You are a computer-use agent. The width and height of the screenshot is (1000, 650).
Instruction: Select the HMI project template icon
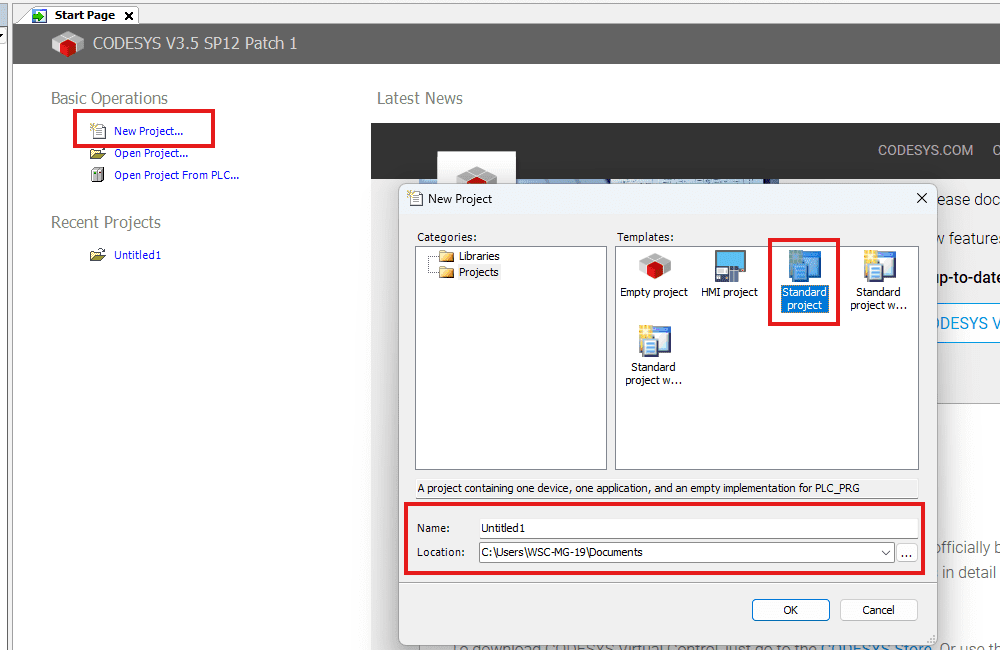[730, 266]
